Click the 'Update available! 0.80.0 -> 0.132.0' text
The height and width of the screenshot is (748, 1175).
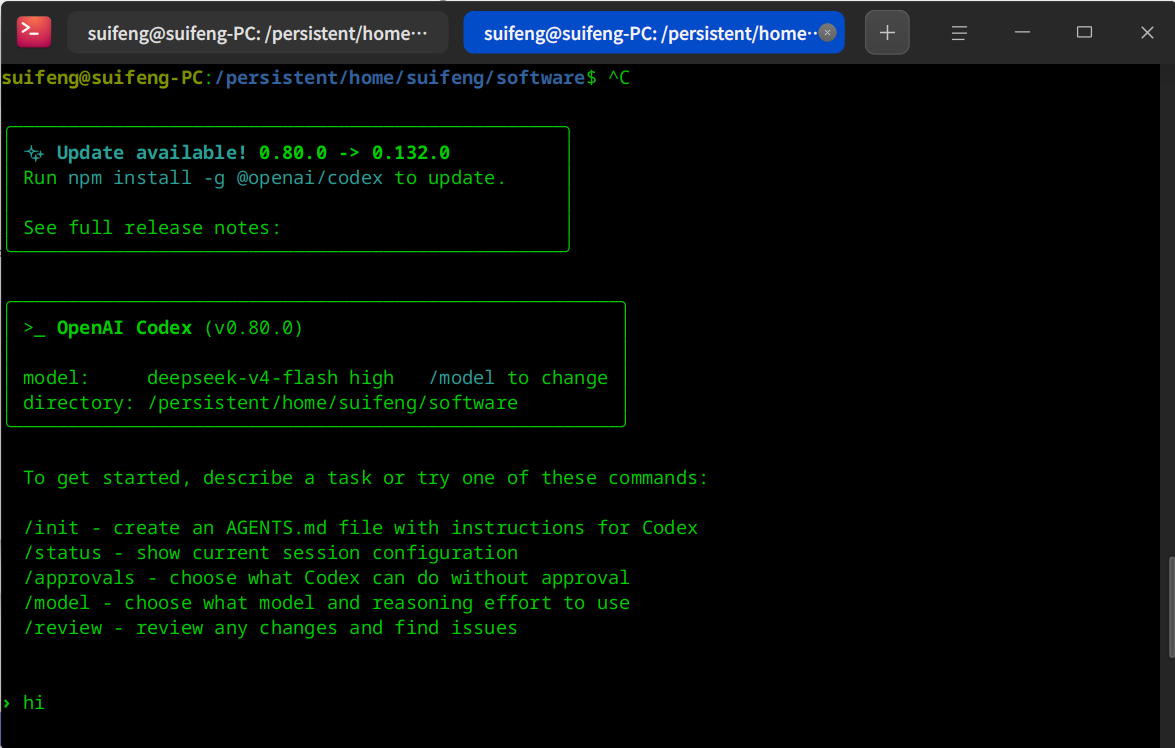253,153
